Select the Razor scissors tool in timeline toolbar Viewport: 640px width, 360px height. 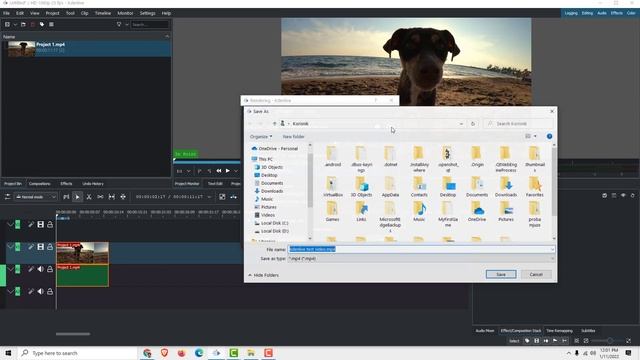pos(89,197)
